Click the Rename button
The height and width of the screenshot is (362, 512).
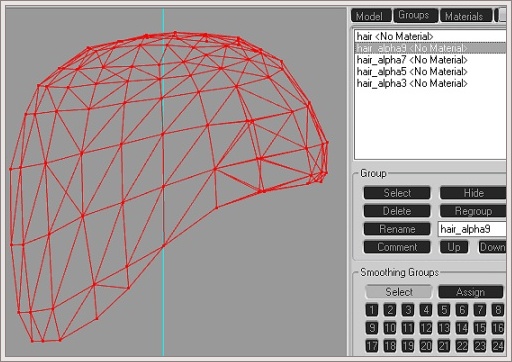coord(397,229)
